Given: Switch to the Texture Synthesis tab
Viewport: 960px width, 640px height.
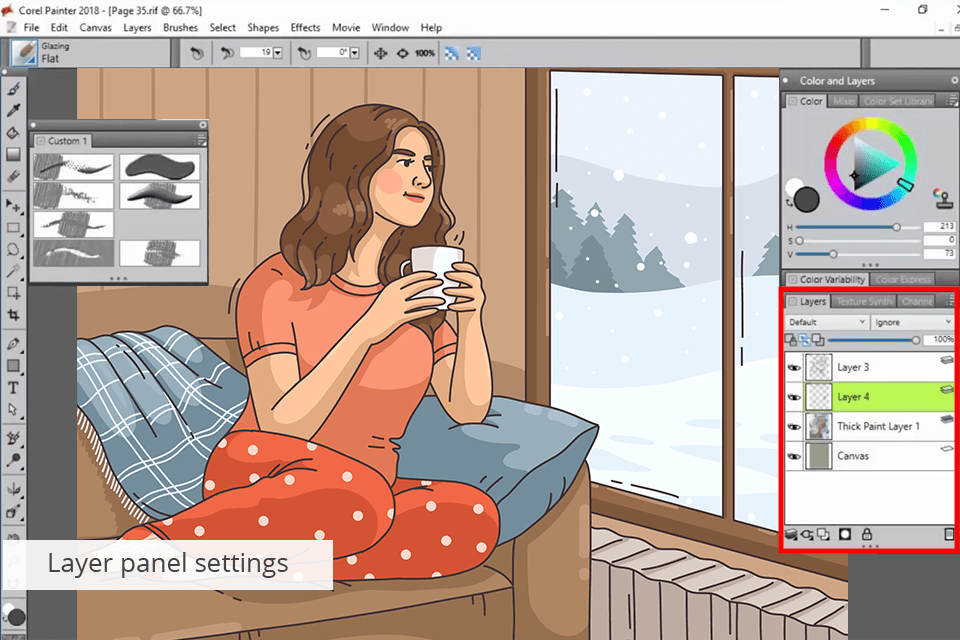Looking at the screenshot, I should tap(864, 301).
